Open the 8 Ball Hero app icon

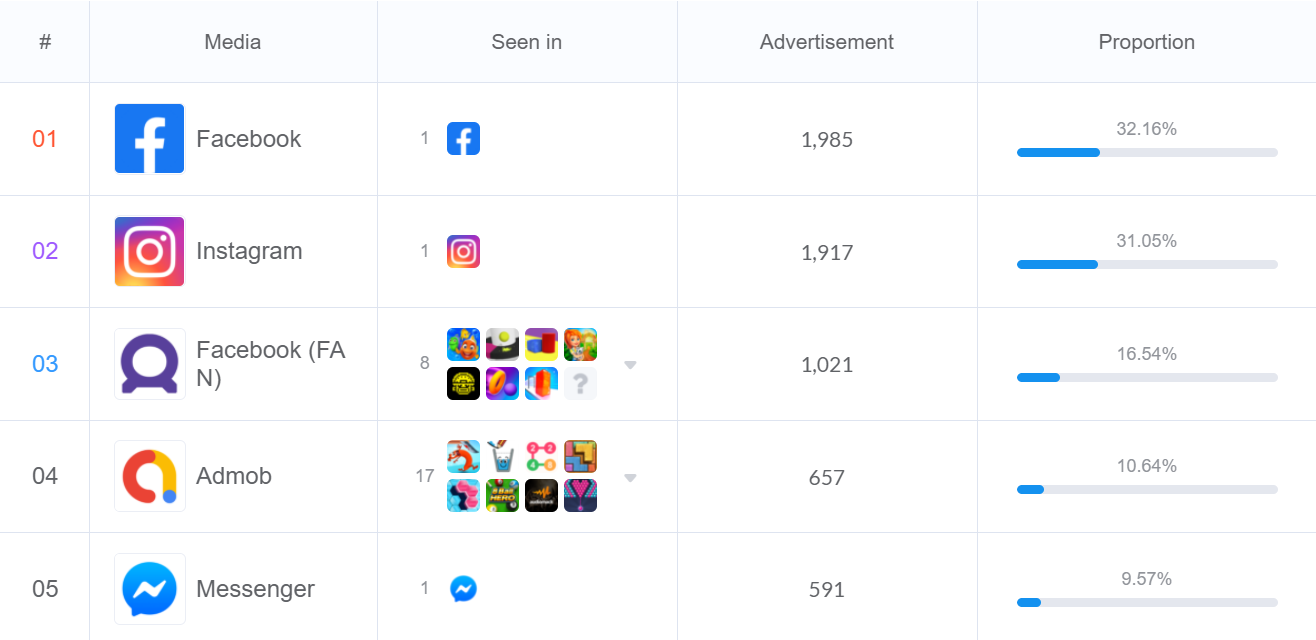coord(502,496)
